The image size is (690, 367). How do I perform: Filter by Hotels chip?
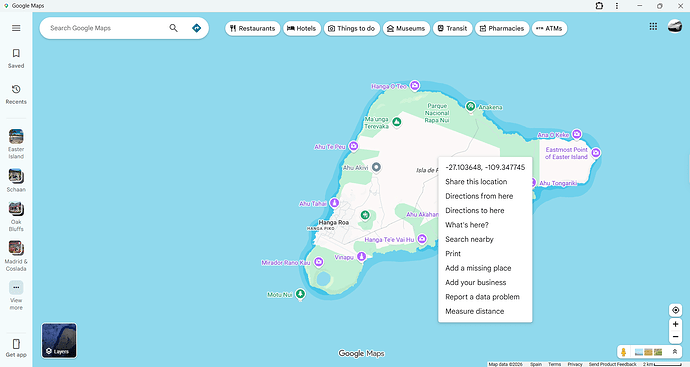click(x=302, y=29)
